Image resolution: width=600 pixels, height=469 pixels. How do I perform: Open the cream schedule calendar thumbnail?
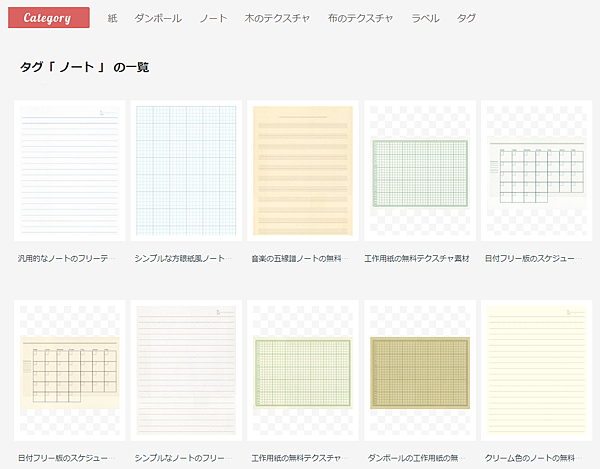pos(70,370)
